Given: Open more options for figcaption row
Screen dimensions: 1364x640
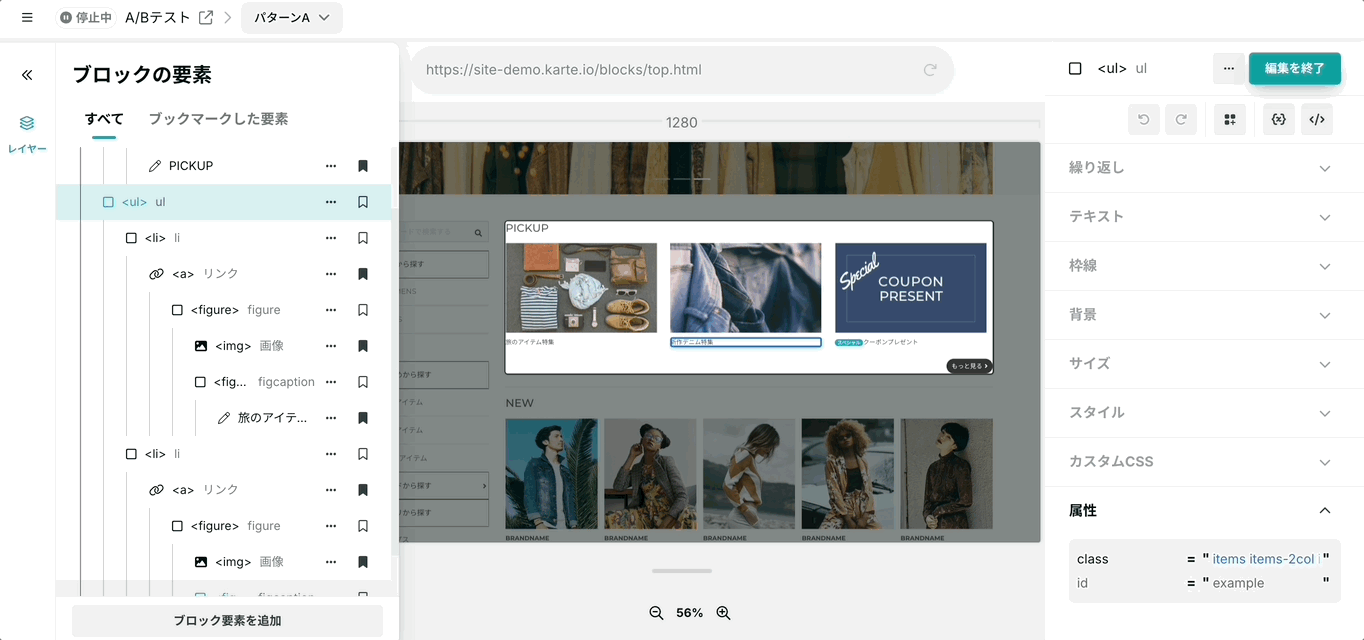Looking at the screenshot, I should coord(331,382).
